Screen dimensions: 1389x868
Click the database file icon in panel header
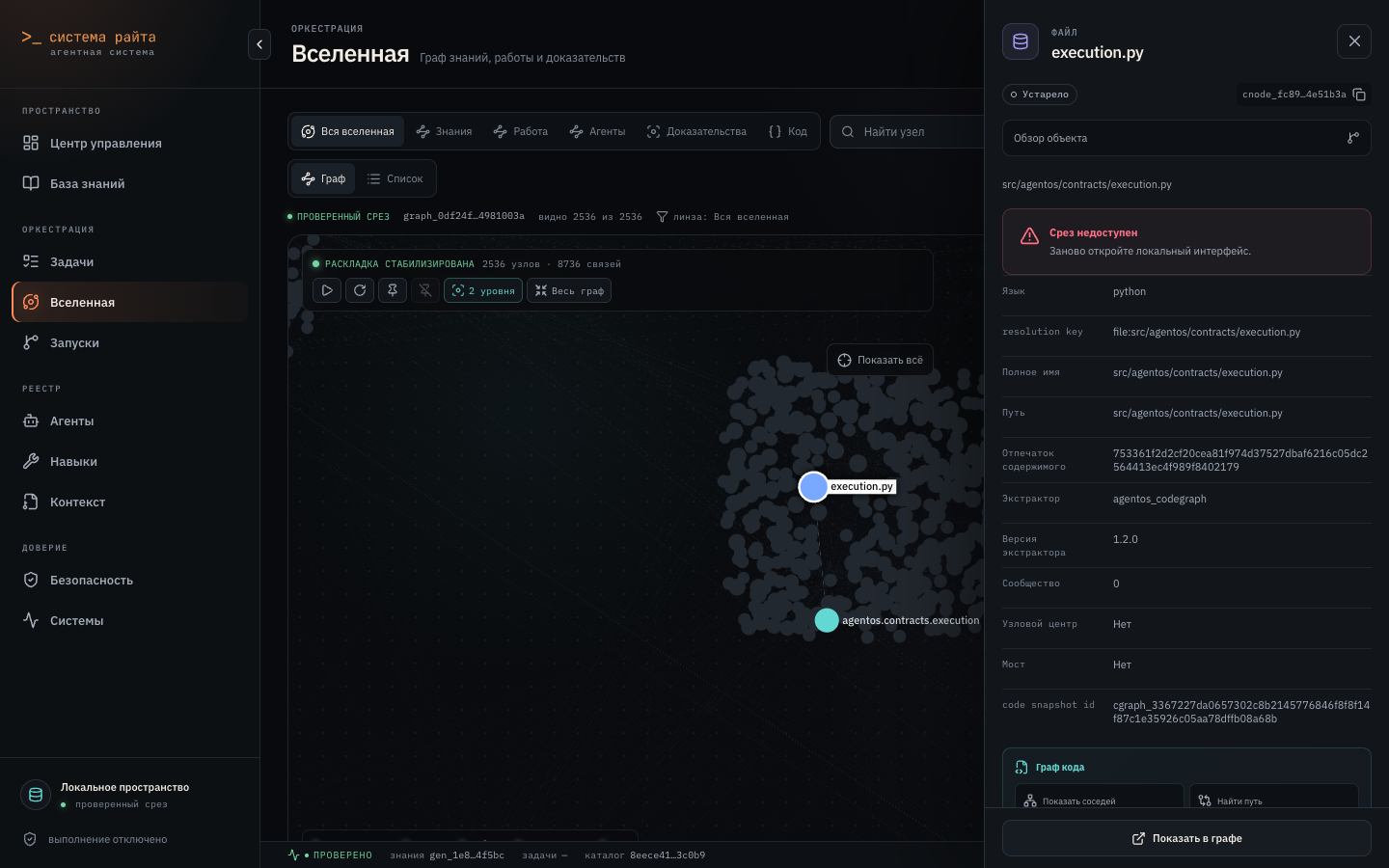point(1021,41)
